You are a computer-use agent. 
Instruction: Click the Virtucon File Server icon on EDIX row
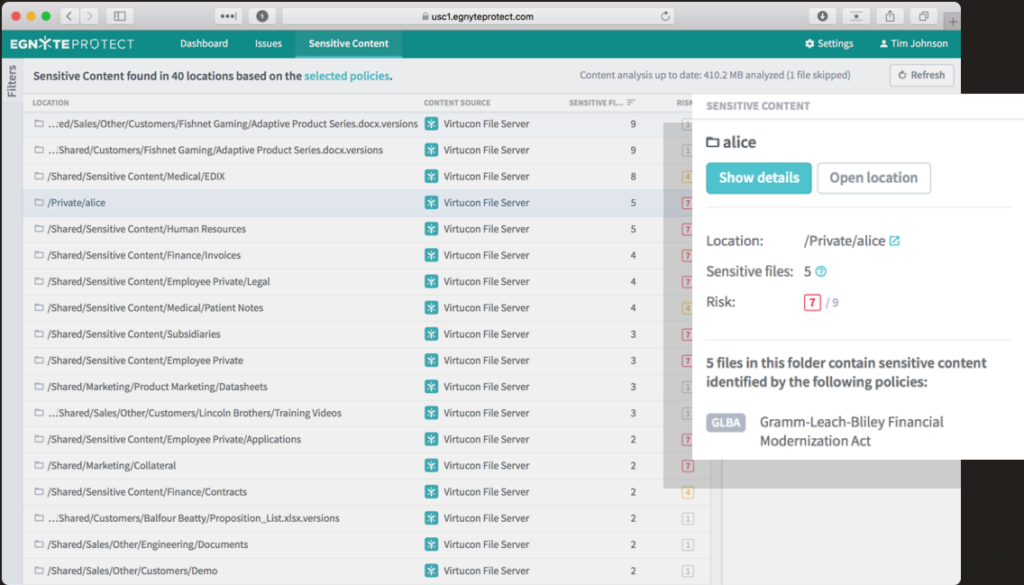[430, 176]
